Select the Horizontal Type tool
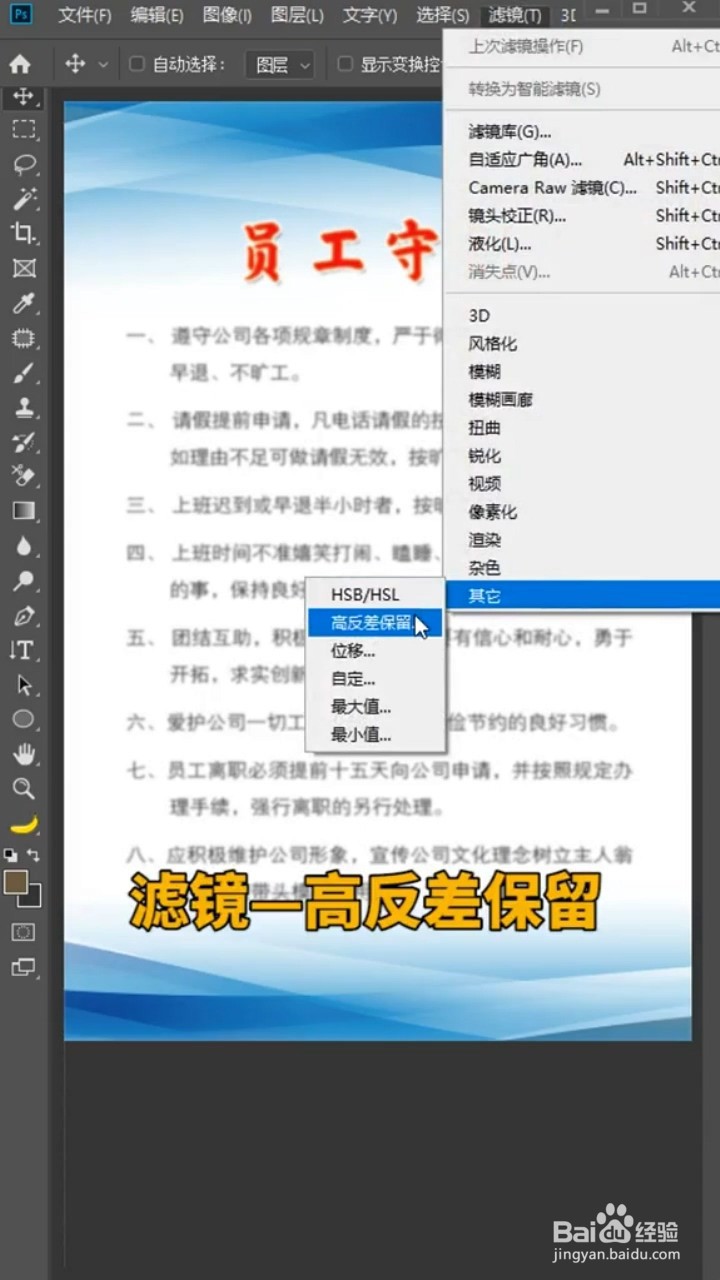The height and width of the screenshot is (1280, 720). [x=22, y=650]
